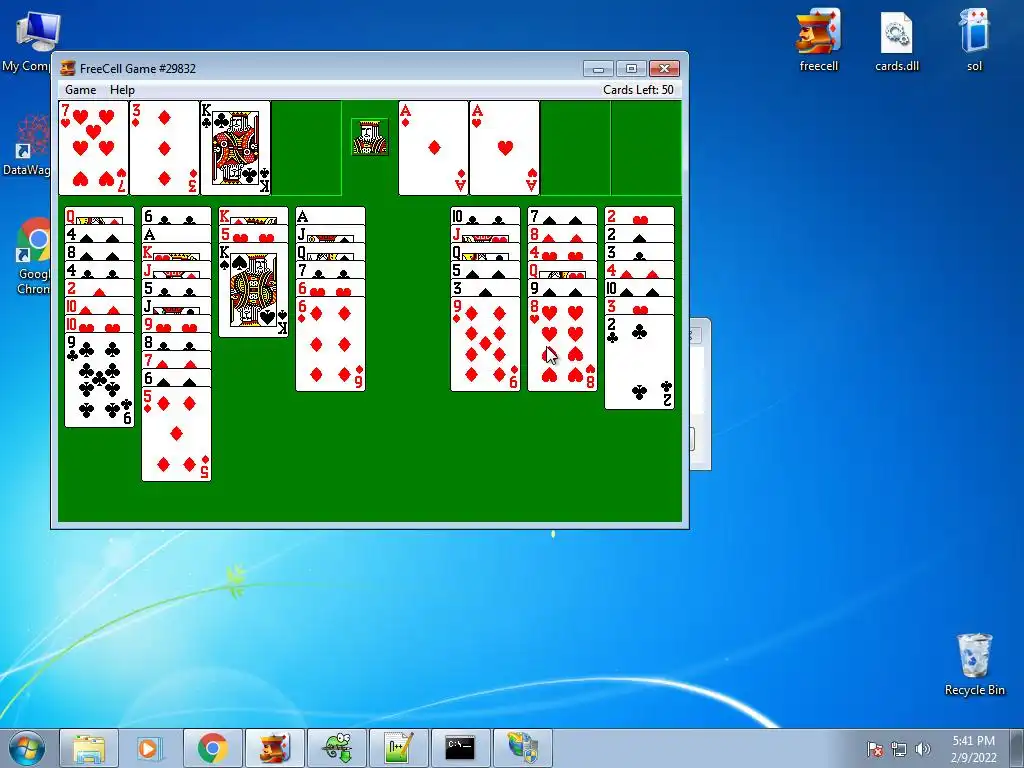The height and width of the screenshot is (768, 1024).
Task: Select the 9 of diamonds card
Action: click(x=485, y=344)
